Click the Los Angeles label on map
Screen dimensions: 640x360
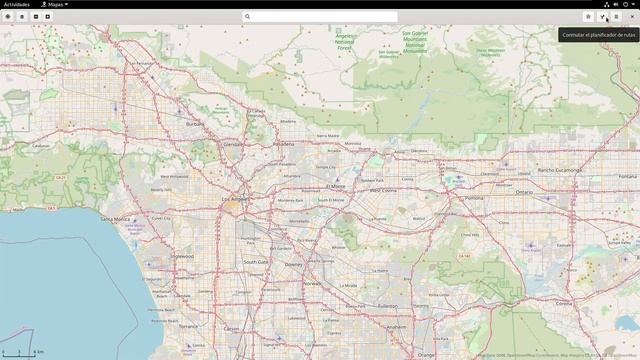click(234, 199)
